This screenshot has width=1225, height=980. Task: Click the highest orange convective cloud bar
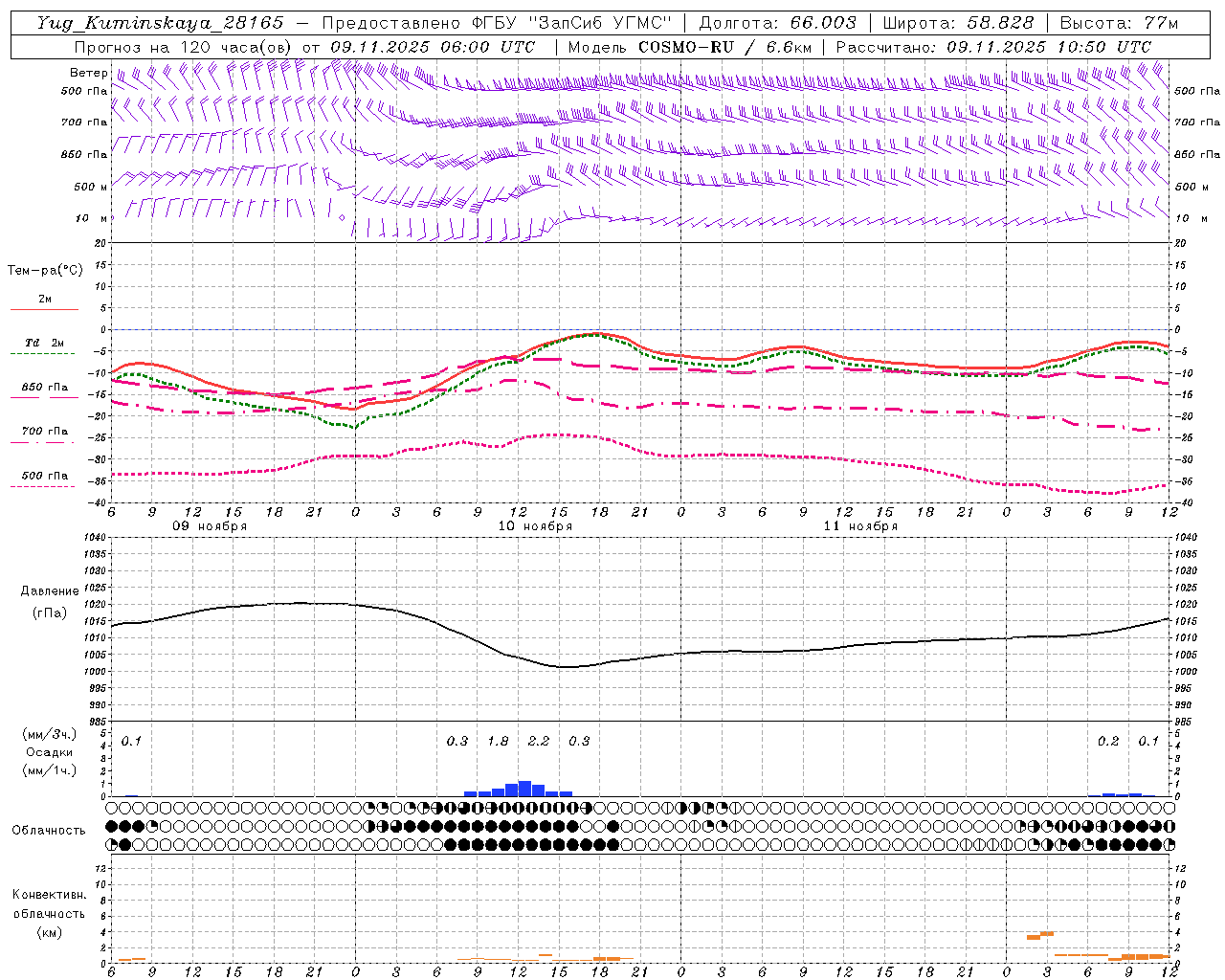coord(1047,933)
